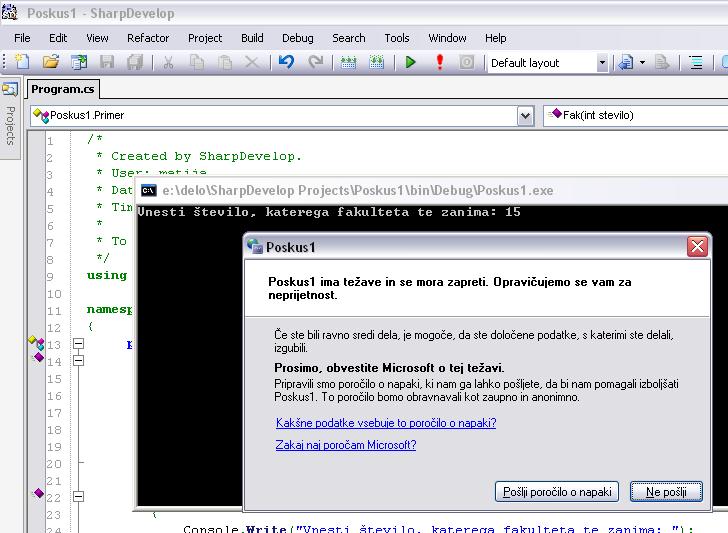Click the Save All toolbar icon
Screen dimensions: 728x533
[135, 62]
